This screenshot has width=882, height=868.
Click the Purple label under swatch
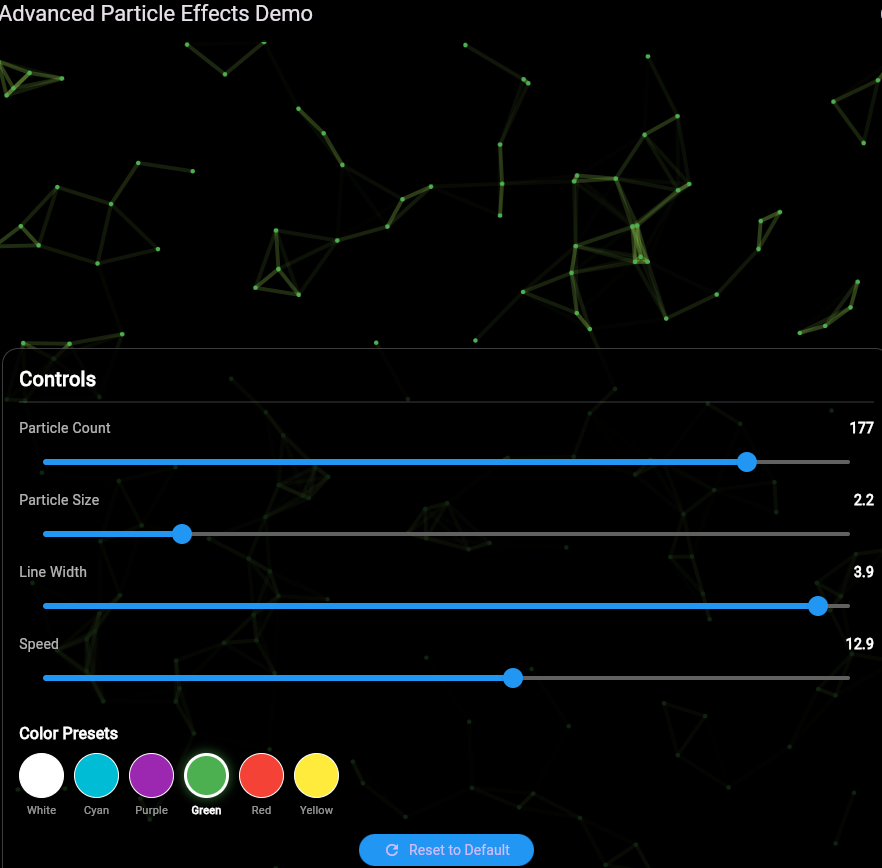tap(151, 810)
